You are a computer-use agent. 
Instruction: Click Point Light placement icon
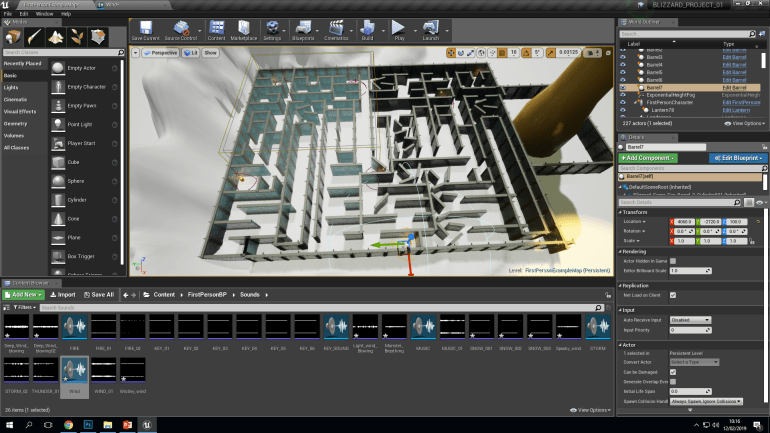[x=58, y=125]
